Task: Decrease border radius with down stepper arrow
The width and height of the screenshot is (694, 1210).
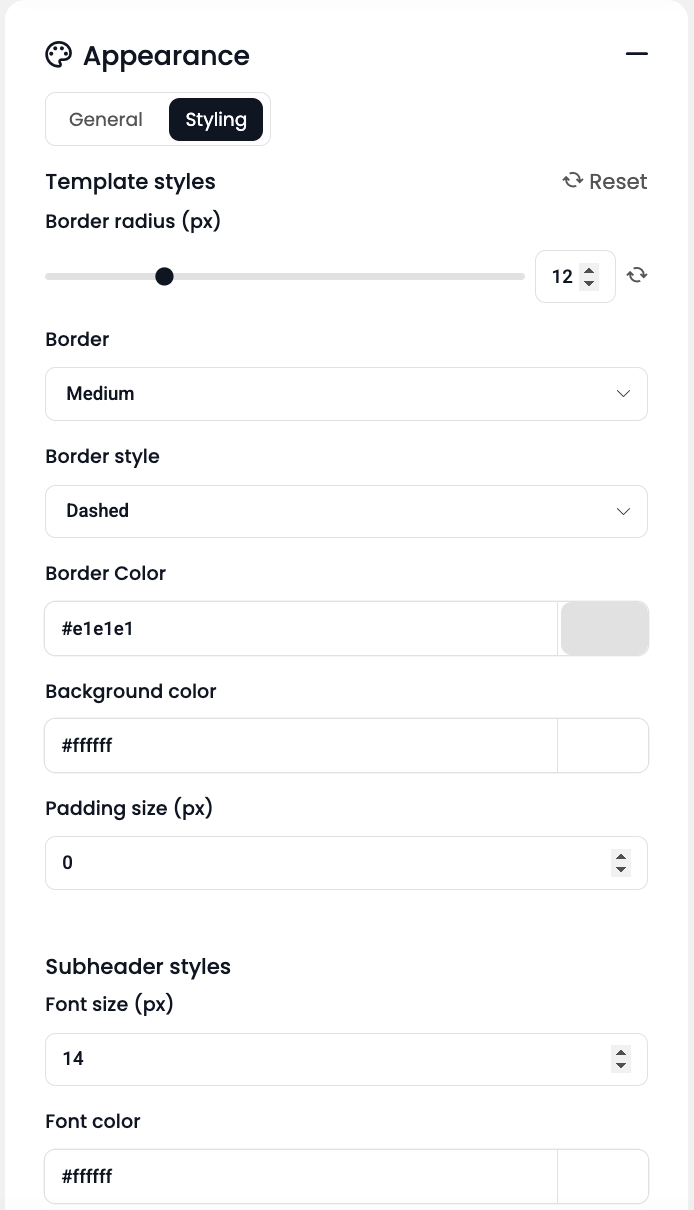Action: (x=589, y=284)
